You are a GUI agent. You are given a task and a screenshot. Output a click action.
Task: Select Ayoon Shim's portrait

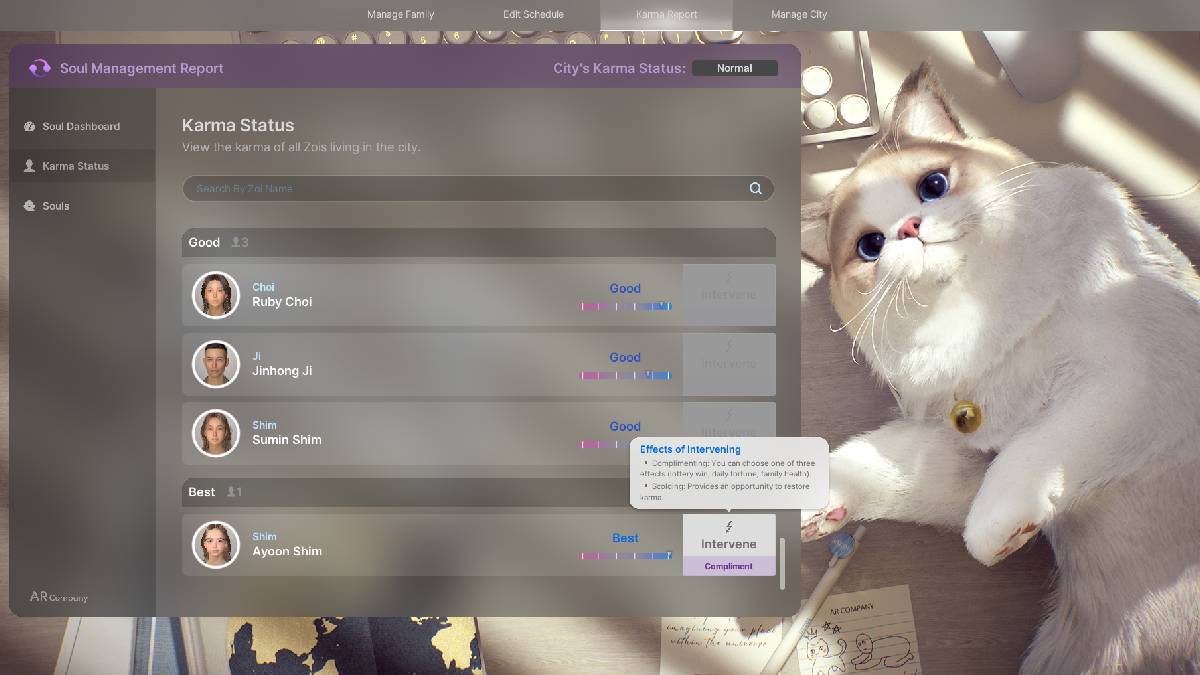[x=216, y=545]
